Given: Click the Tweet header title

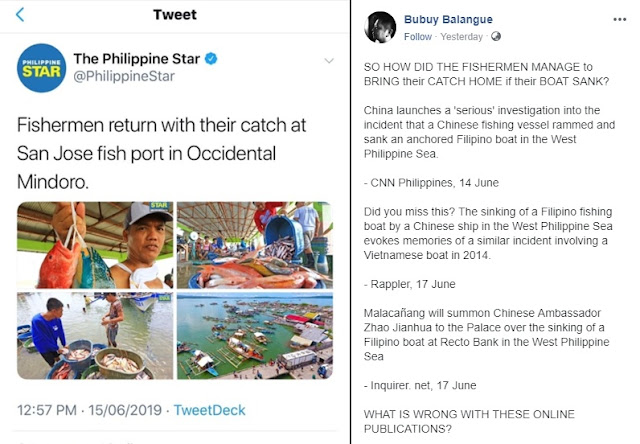Looking at the screenshot, I should point(174,15).
